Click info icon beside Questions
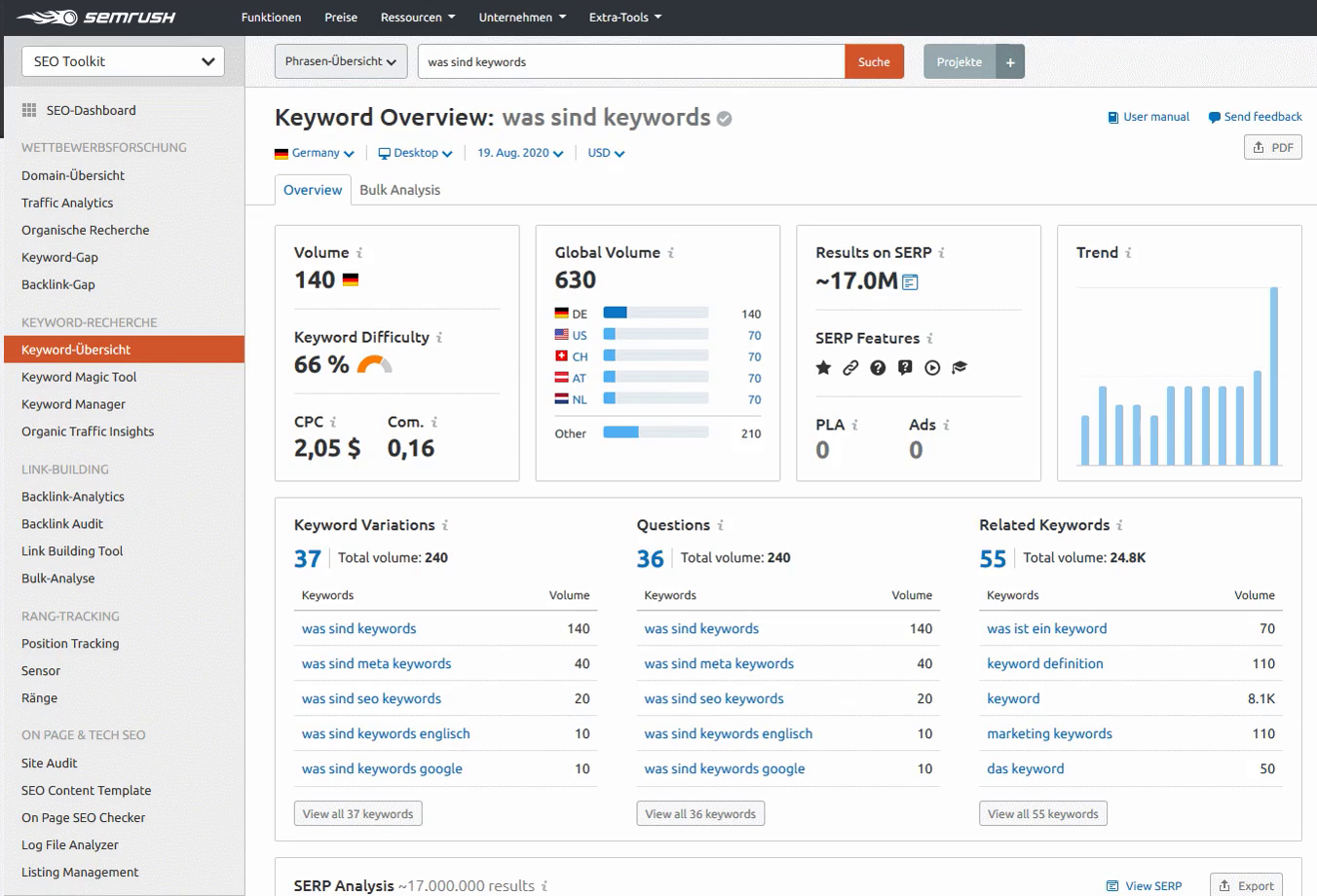The width and height of the screenshot is (1317, 896). (x=721, y=525)
